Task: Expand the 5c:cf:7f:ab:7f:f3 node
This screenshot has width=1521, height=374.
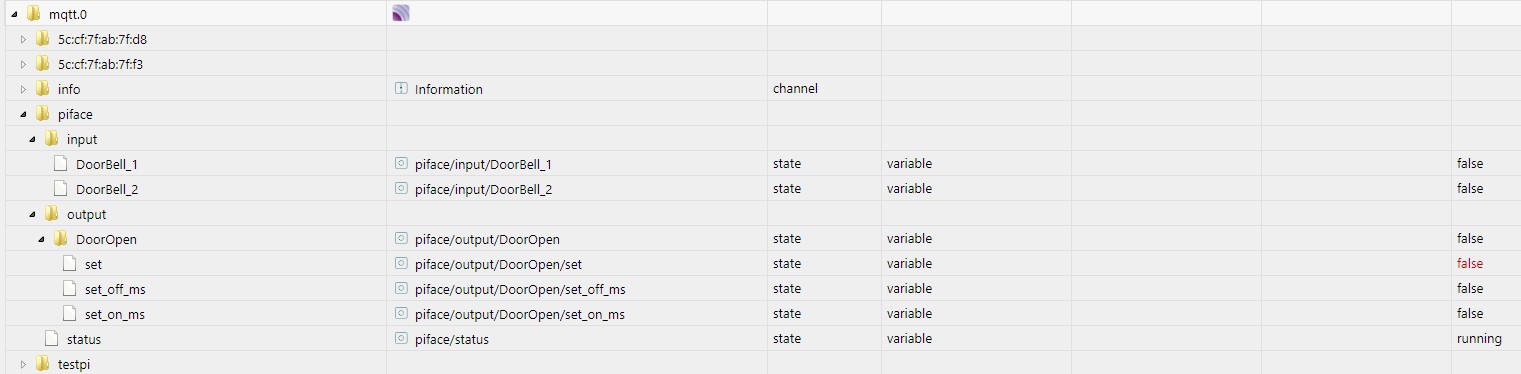Action: point(24,64)
